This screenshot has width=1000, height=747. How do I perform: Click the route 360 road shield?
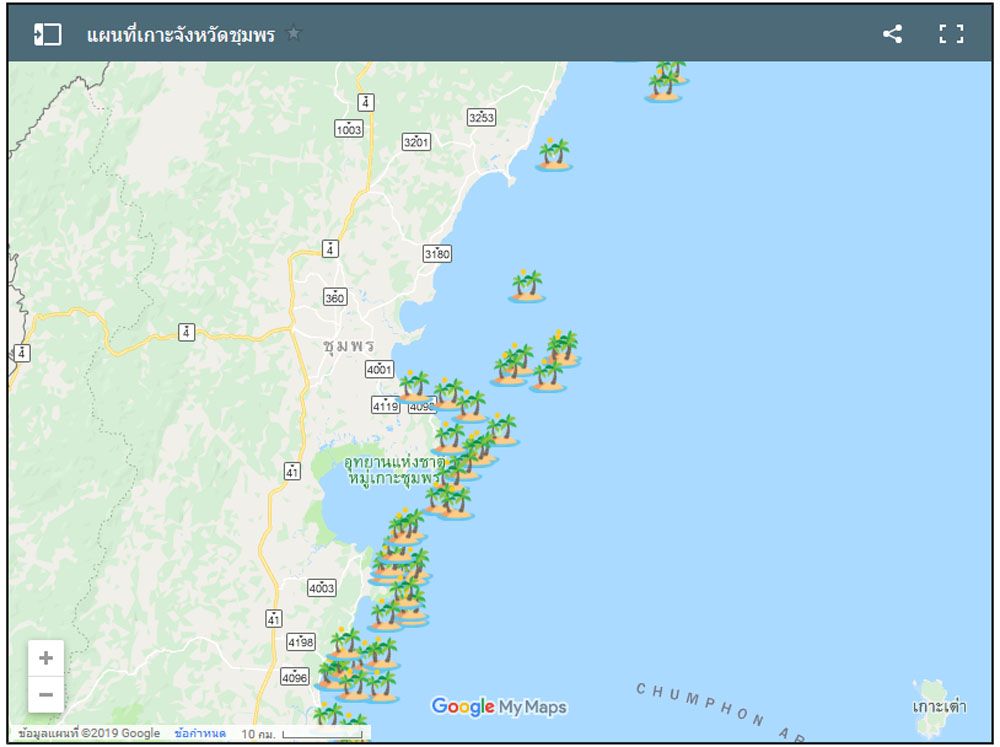[x=334, y=297]
